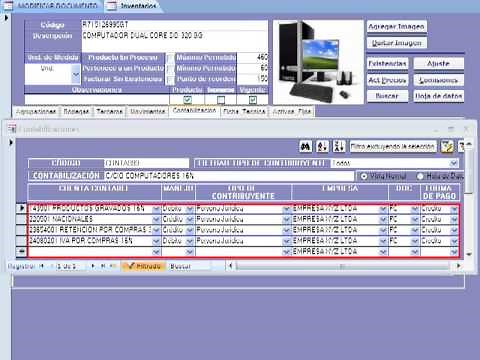Screen dimensions: 480x360
Task: Open Filtrar Tipo de Contribuyente dropdown
Action: pos(453,163)
